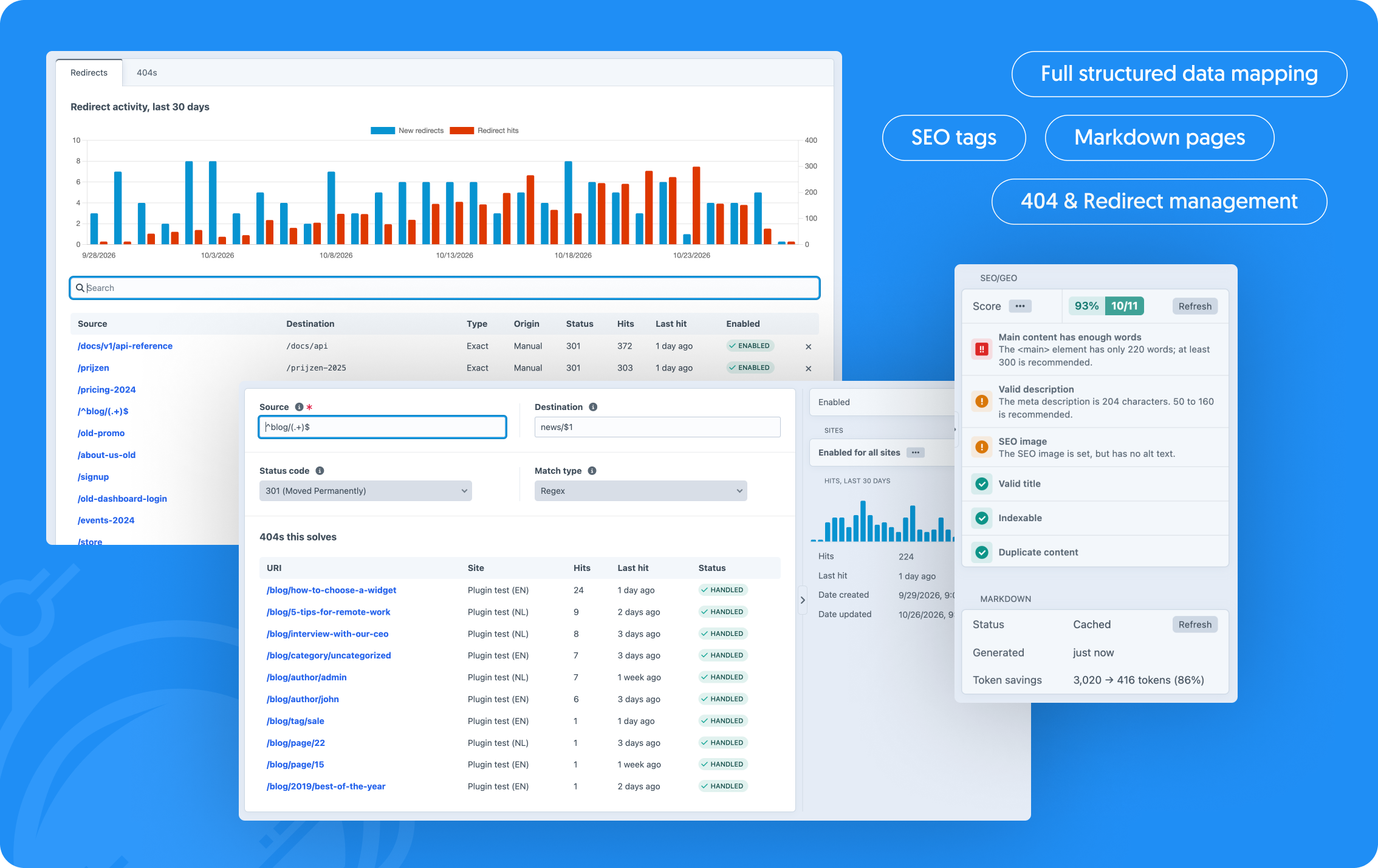The height and width of the screenshot is (868, 1378).
Task: Delete the /docs/v1/api-reference redirect row
Action: click(808, 346)
